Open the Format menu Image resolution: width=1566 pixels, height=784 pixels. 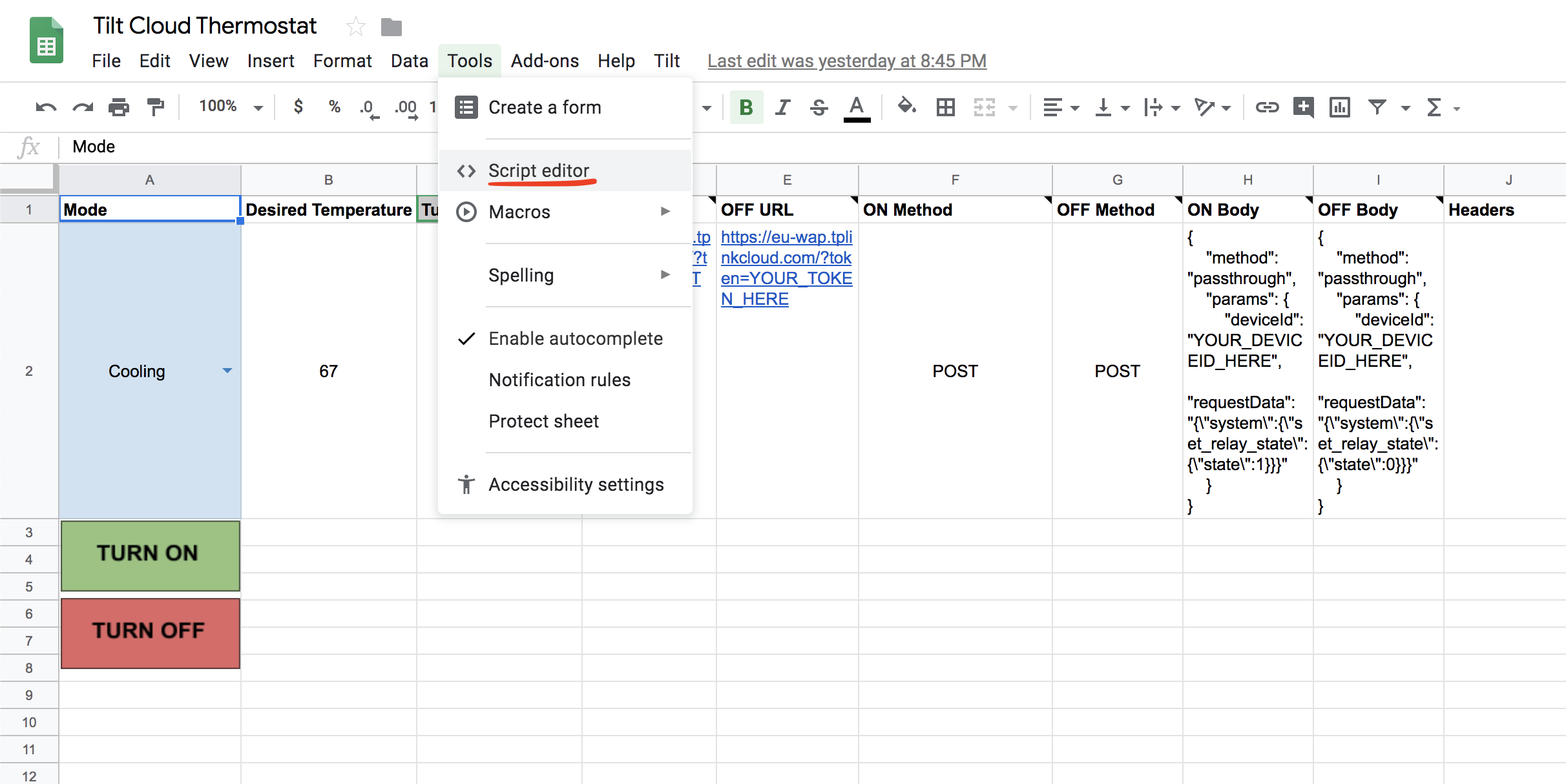[x=342, y=61]
